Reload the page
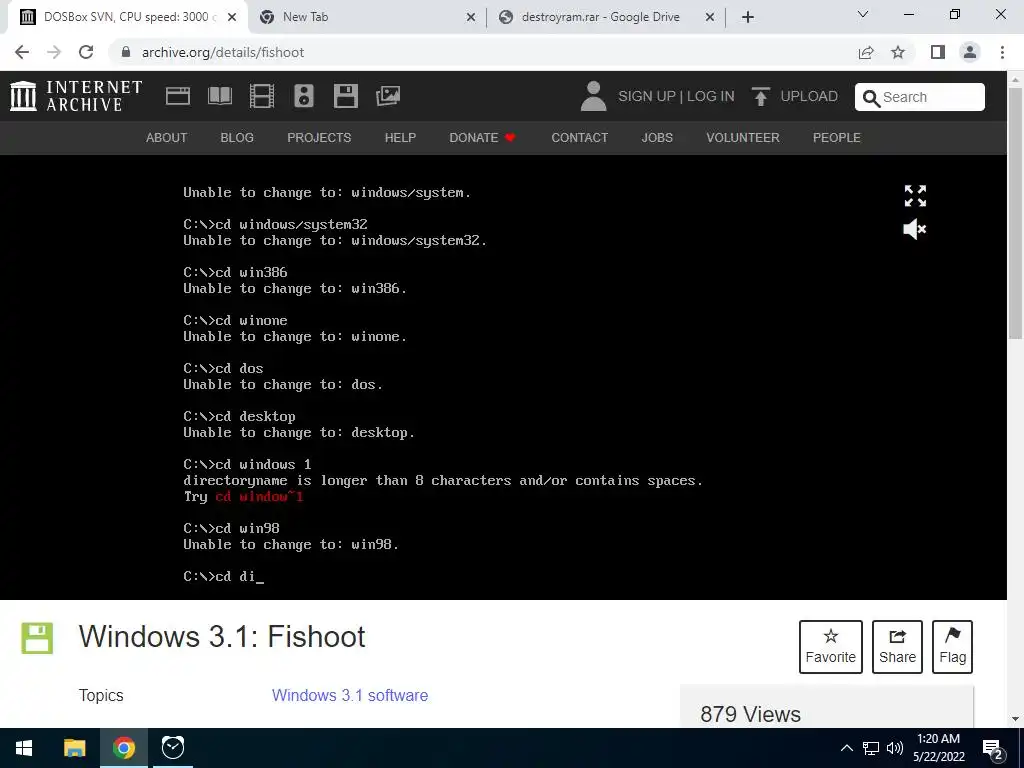Screen dimensions: 1024x768 [x=86, y=52]
